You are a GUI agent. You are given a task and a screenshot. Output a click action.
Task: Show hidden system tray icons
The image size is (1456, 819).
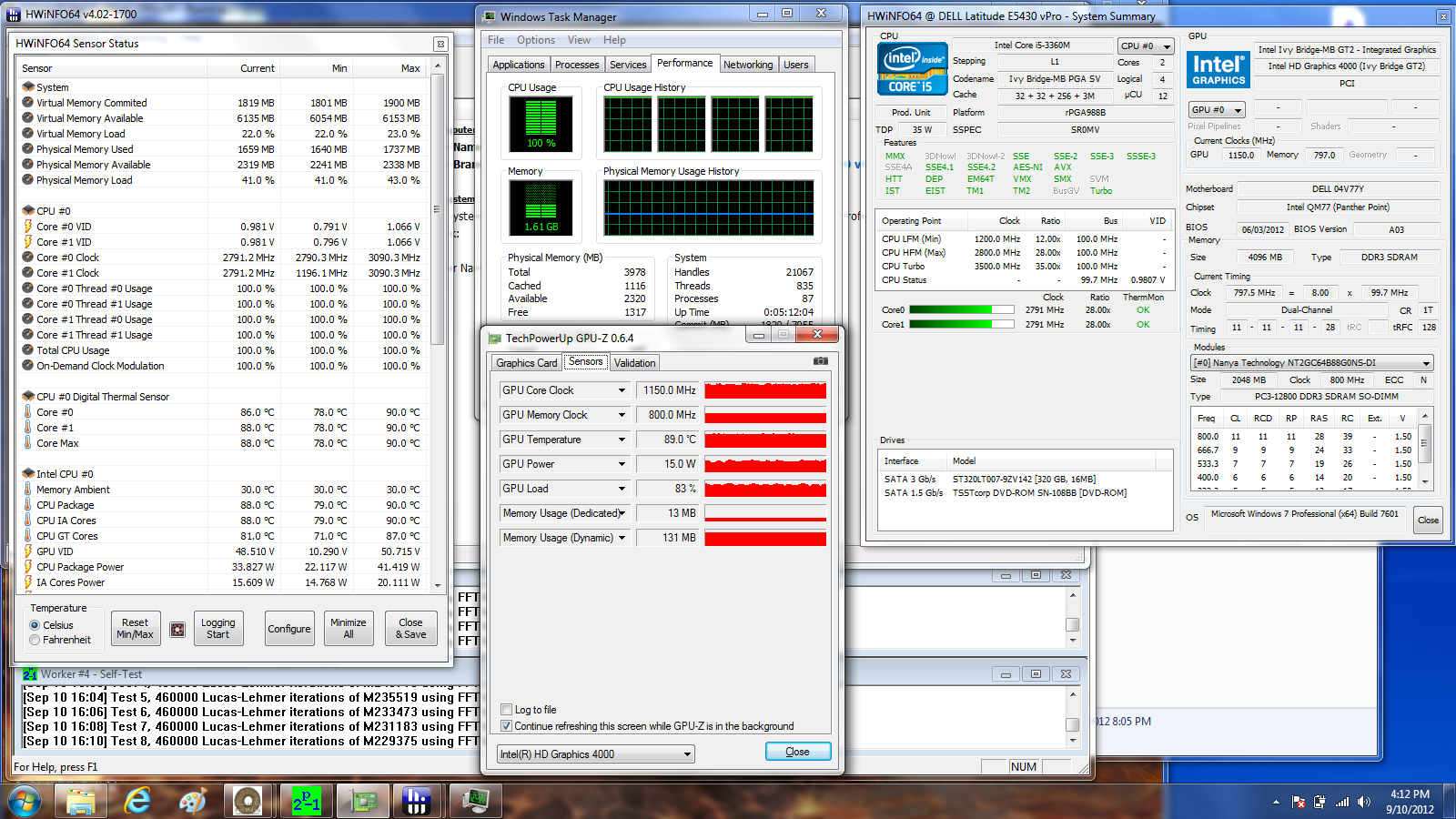coord(1276,802)
